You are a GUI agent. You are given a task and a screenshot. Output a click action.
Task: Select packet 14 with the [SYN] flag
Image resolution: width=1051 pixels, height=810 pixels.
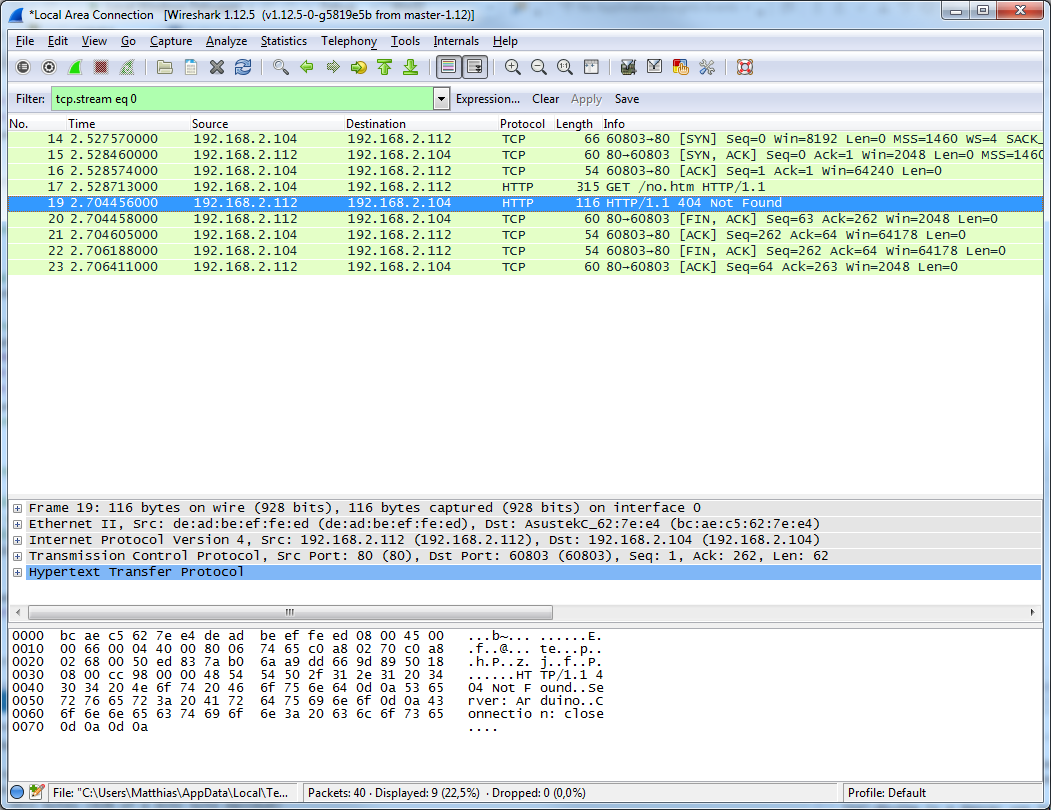(526, 139)
